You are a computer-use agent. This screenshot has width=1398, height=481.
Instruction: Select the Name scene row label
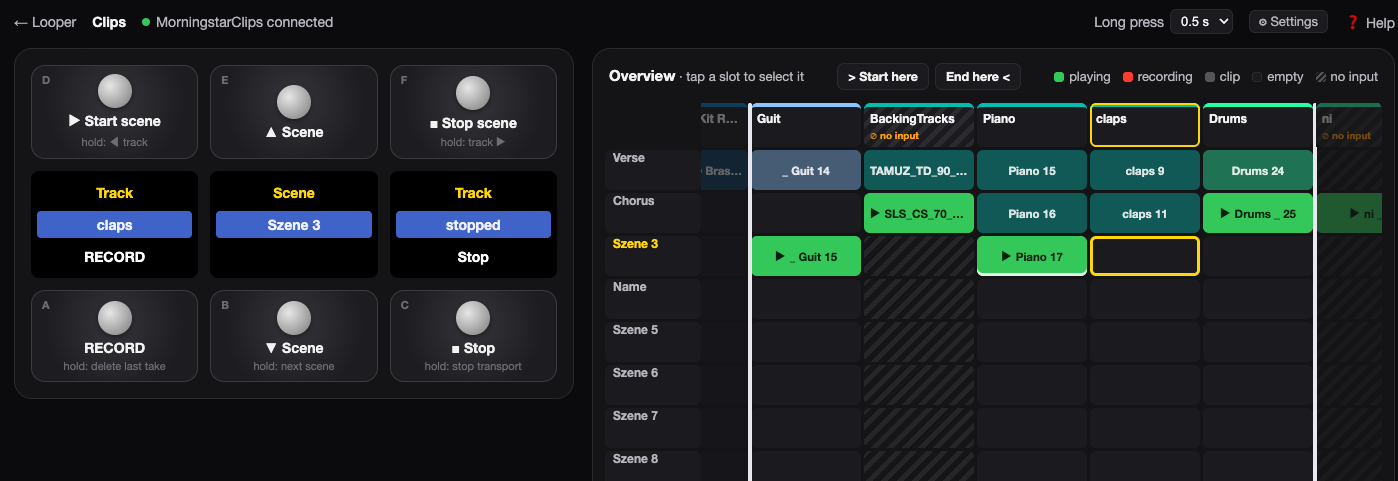(x=654, y=299)
